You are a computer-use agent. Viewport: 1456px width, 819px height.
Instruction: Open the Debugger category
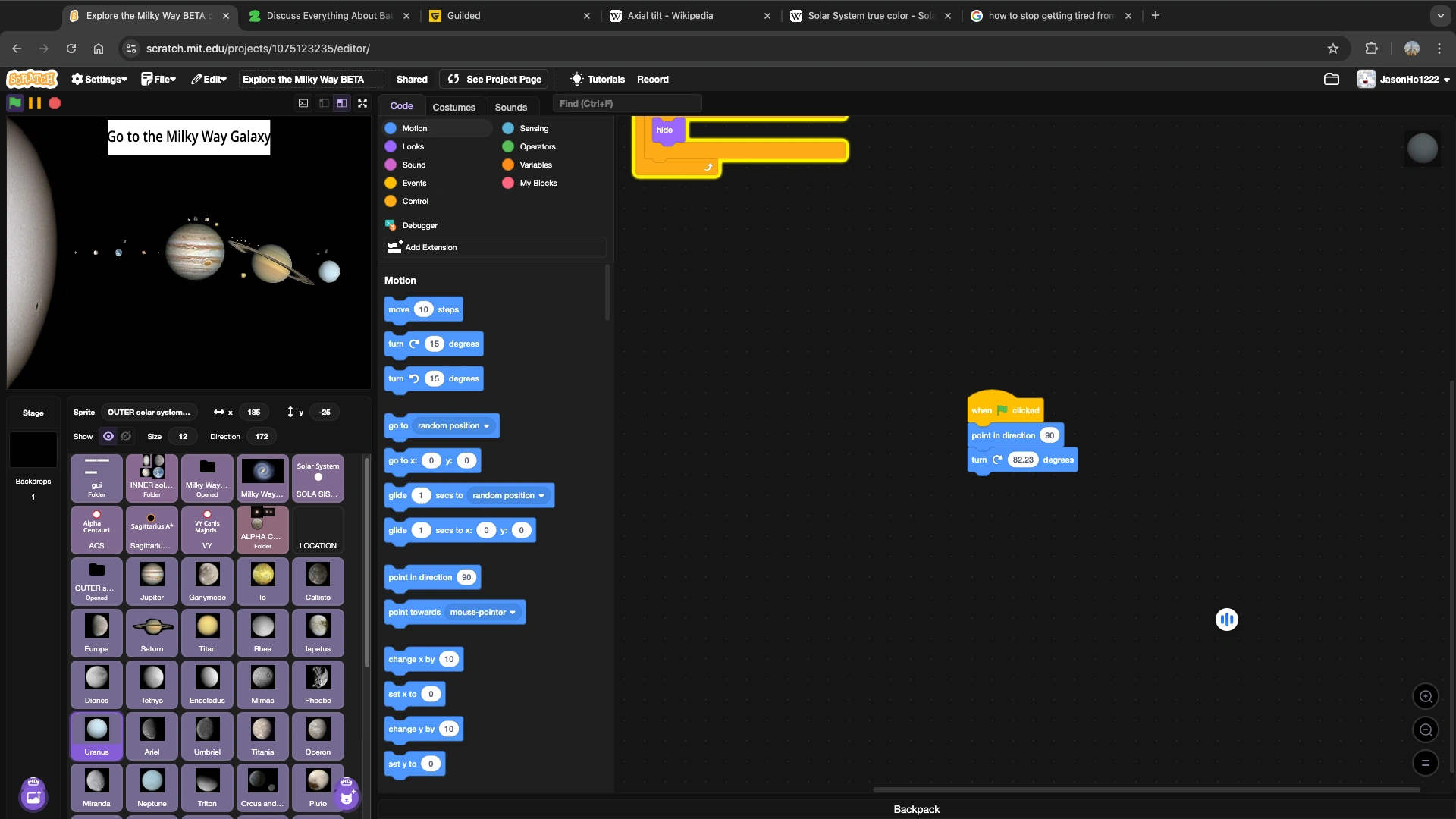point(419,225)
